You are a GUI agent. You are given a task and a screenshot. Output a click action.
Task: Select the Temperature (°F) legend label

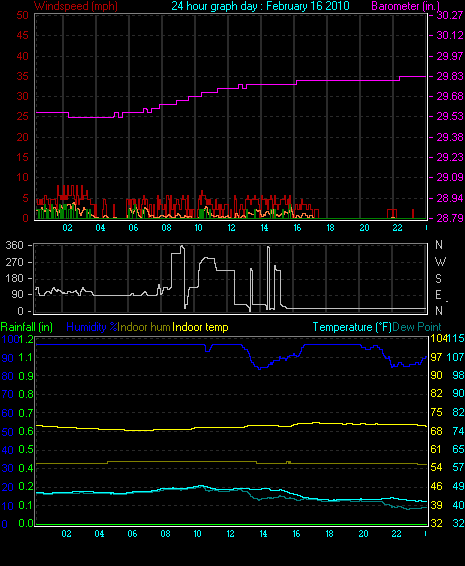(352, 327)
